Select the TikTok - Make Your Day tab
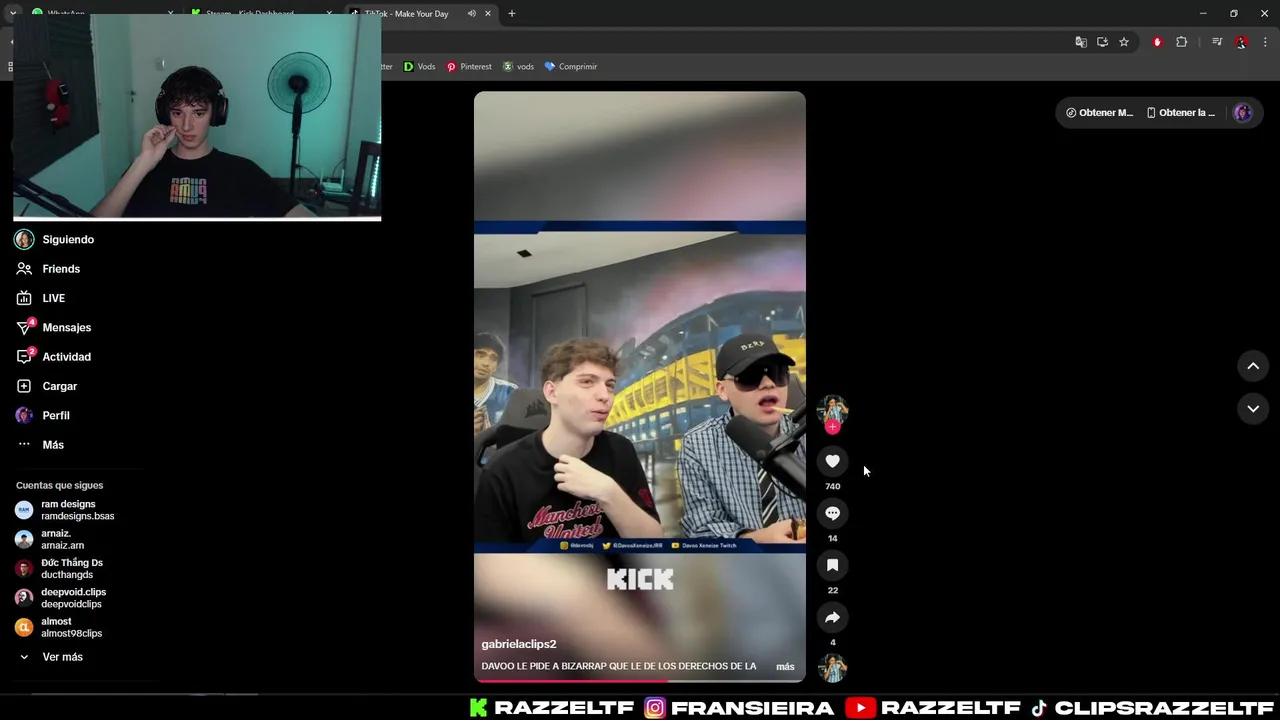Screen dimensions: 1280x720 [420, 13]
